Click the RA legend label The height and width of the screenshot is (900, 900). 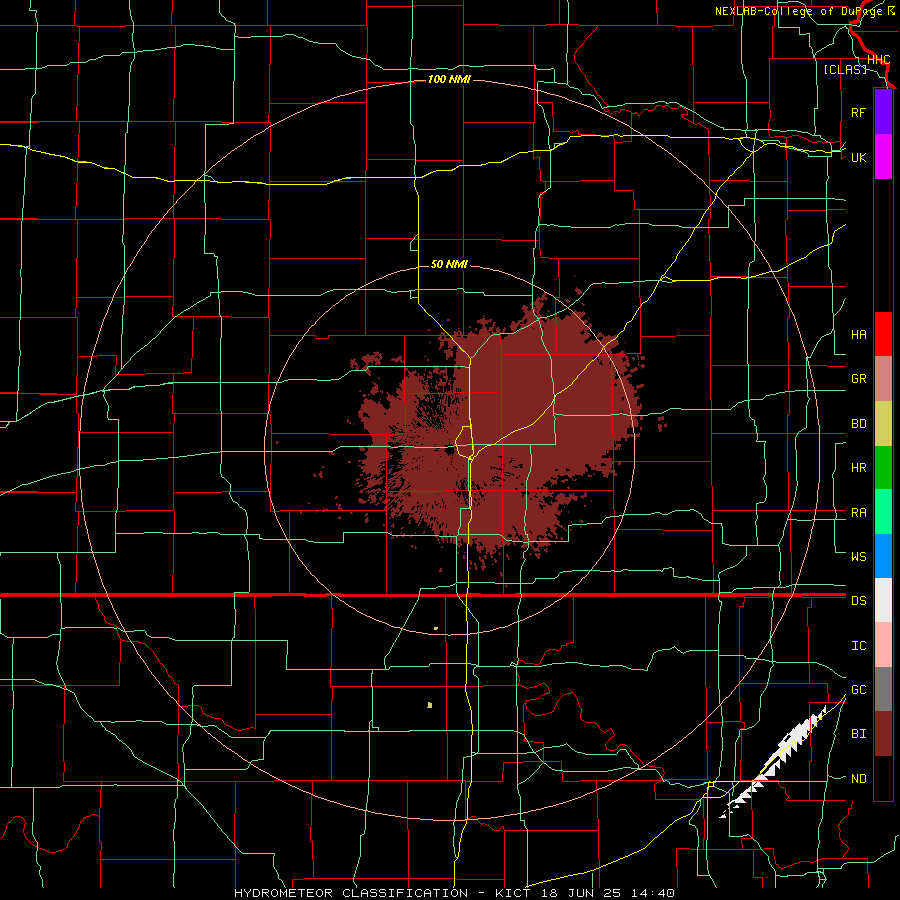click(858, 512)
